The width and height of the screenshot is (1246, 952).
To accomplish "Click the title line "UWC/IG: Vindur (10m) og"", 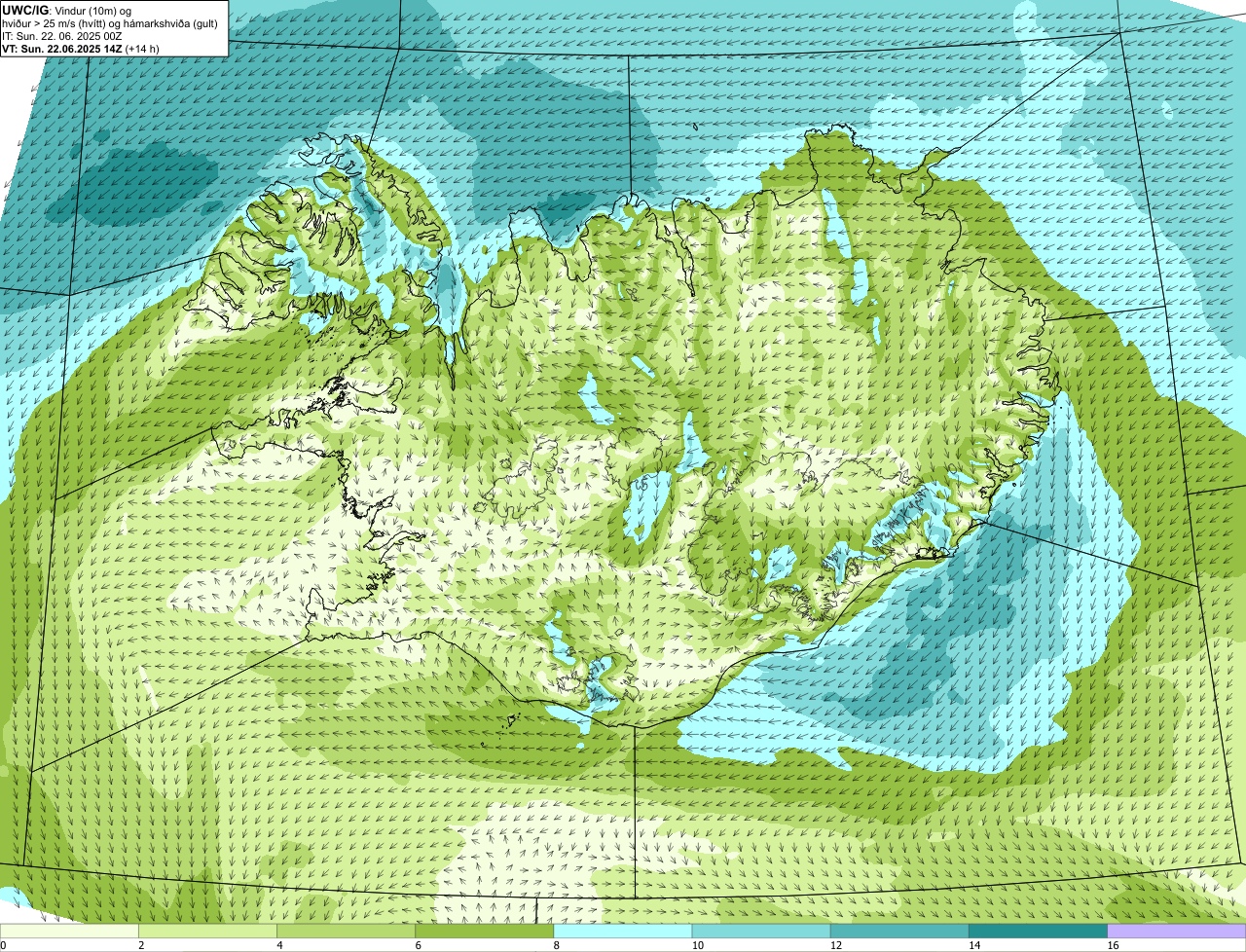I will (x=67, y=10).
